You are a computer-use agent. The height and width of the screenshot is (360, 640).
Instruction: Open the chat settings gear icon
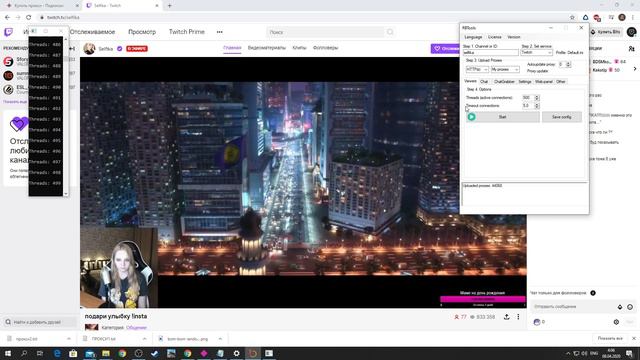coord(616,322)
